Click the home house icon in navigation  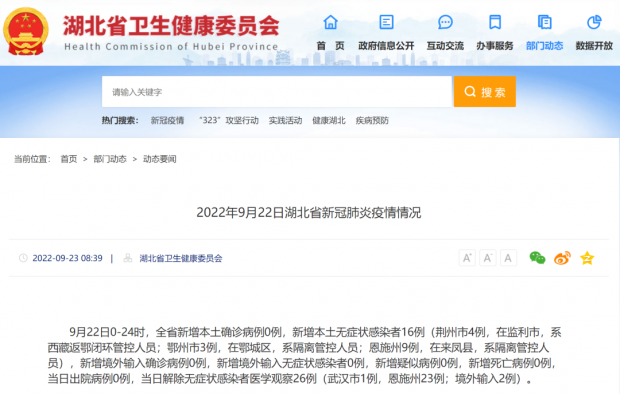(331, 22)
